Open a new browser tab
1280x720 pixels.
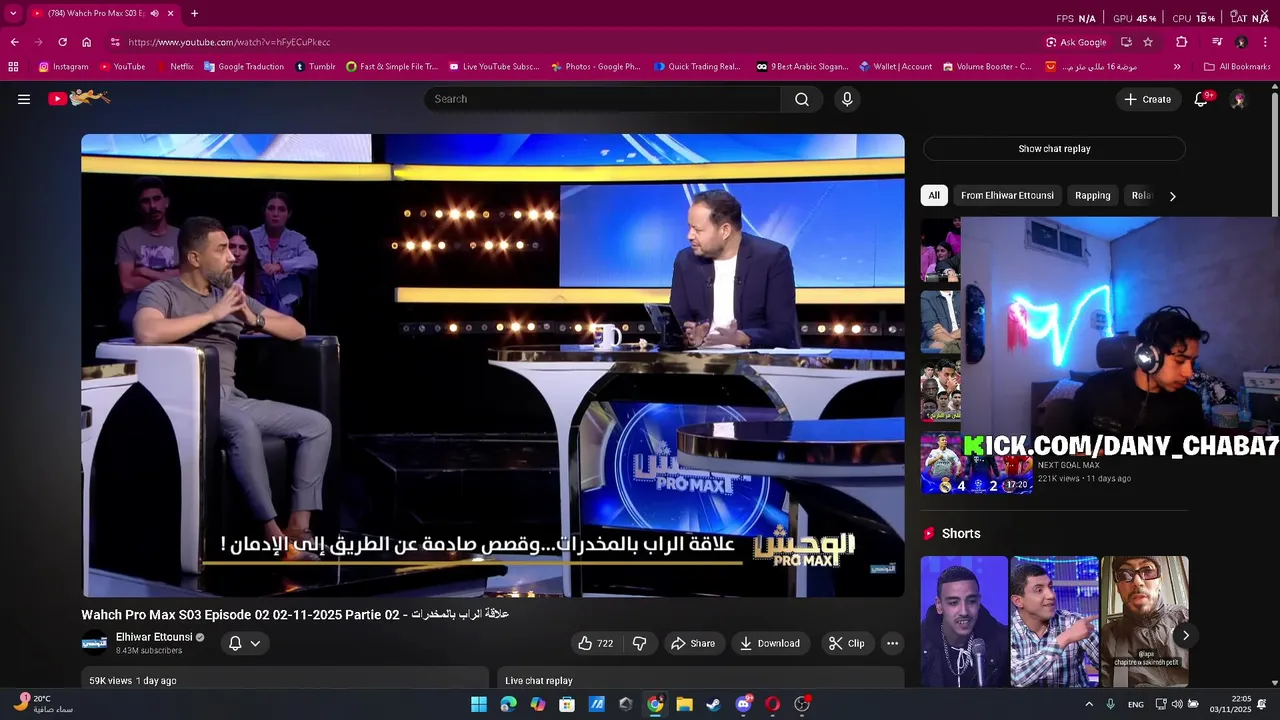click(194, 13)
